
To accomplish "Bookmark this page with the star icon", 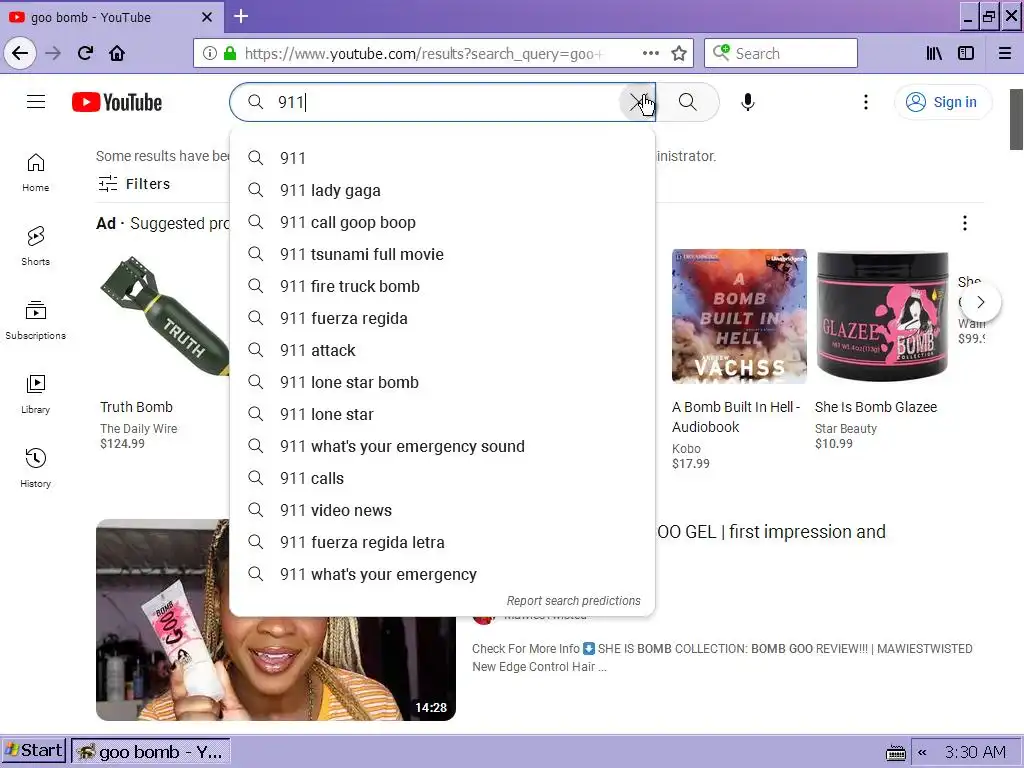I will (679, 53).
